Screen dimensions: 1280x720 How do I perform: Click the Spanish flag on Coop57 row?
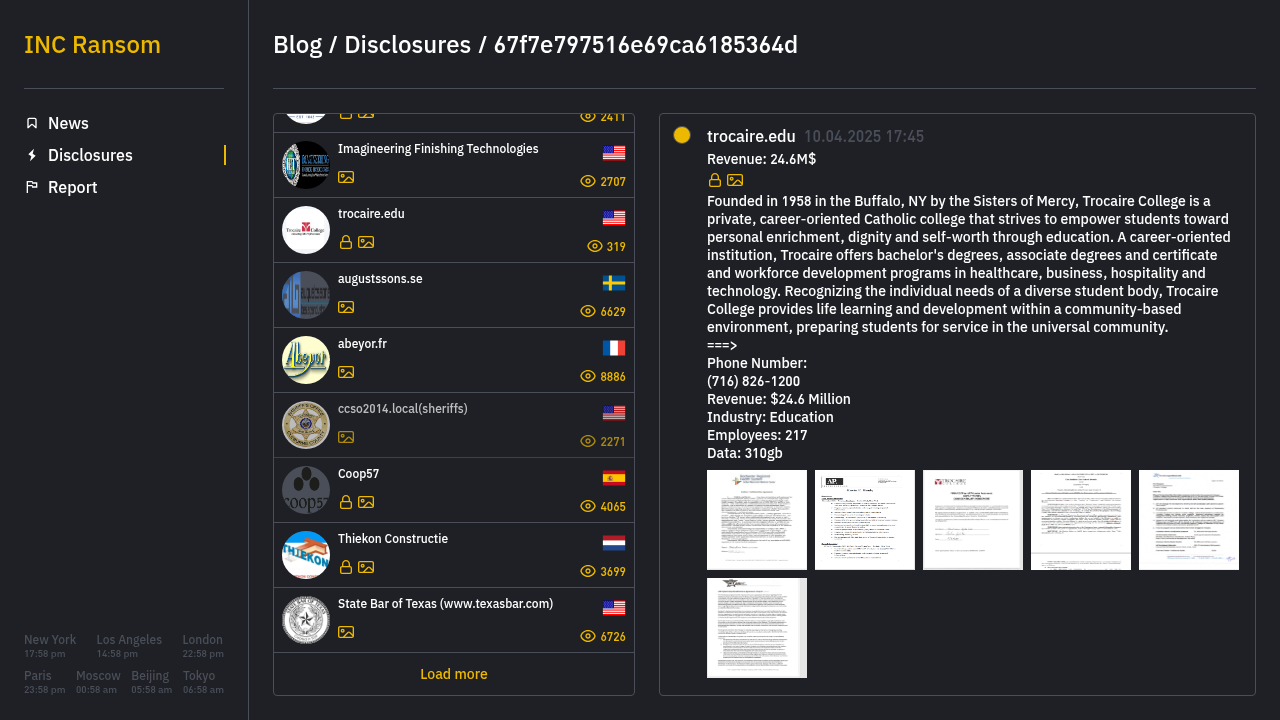(614, 478)
